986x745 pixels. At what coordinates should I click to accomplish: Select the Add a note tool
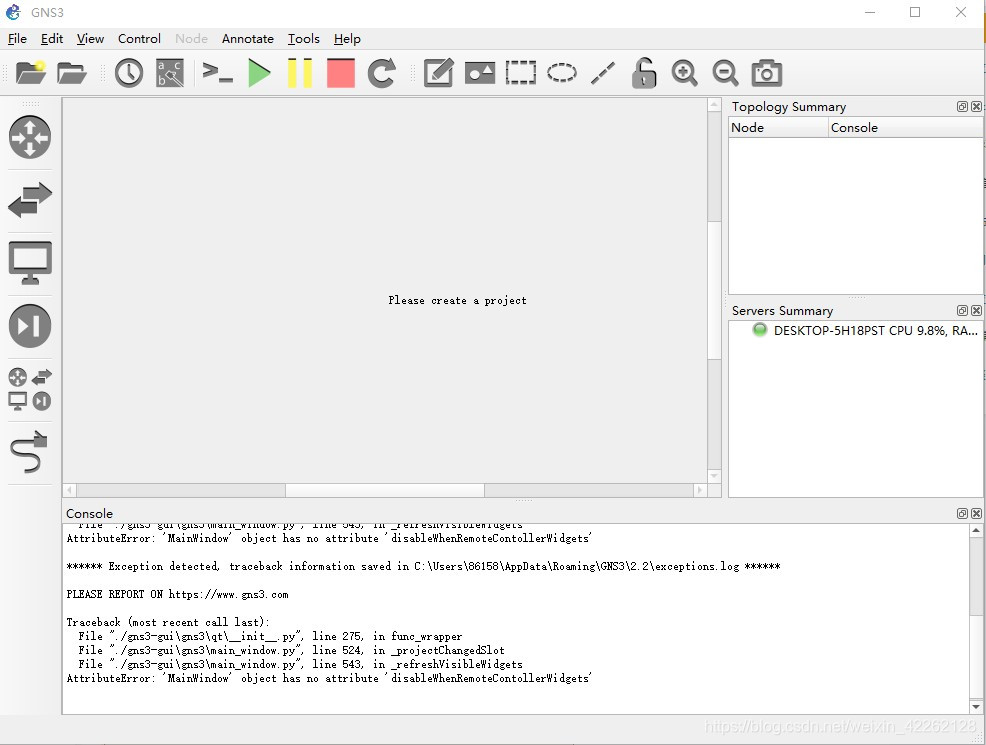[439, 73]
